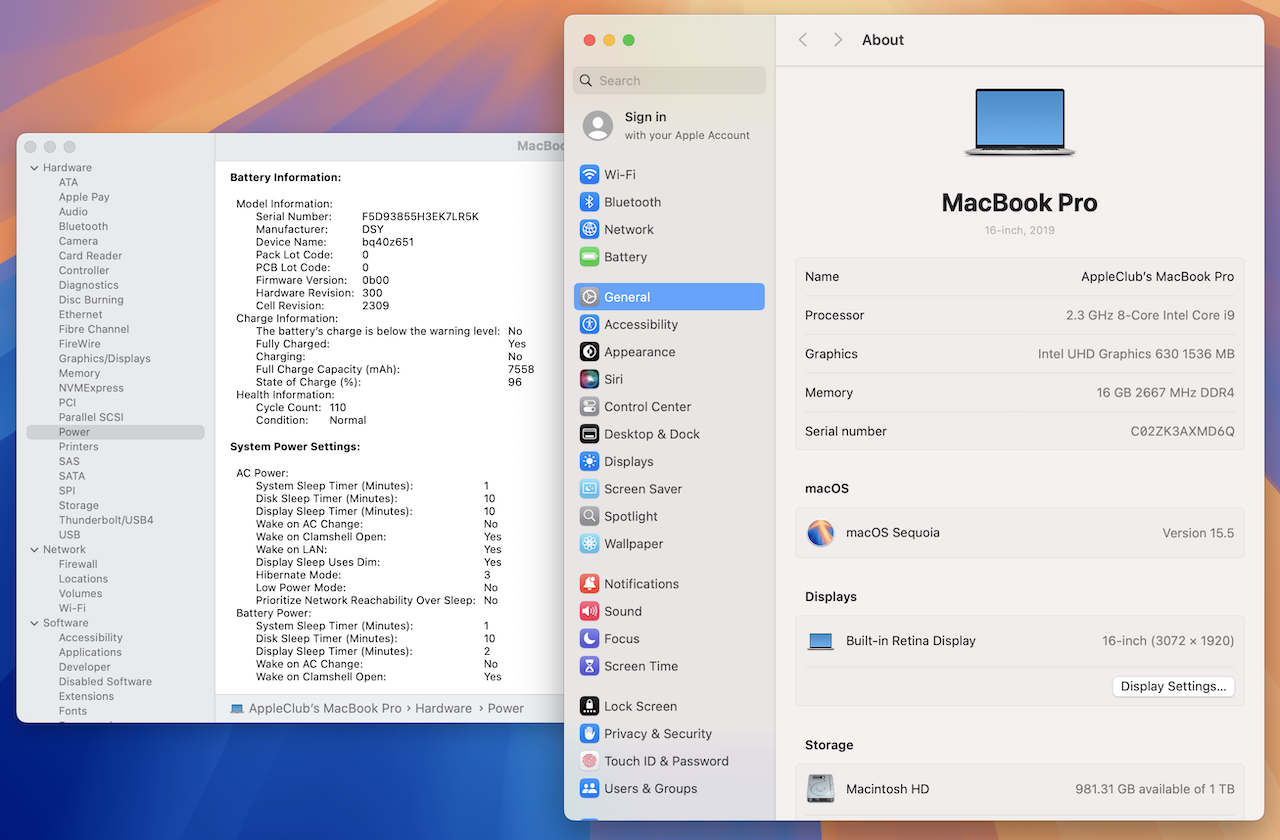Click Memory value 16 GB 2667 MHz DDR4
1280x840 pixels.
1166,393
